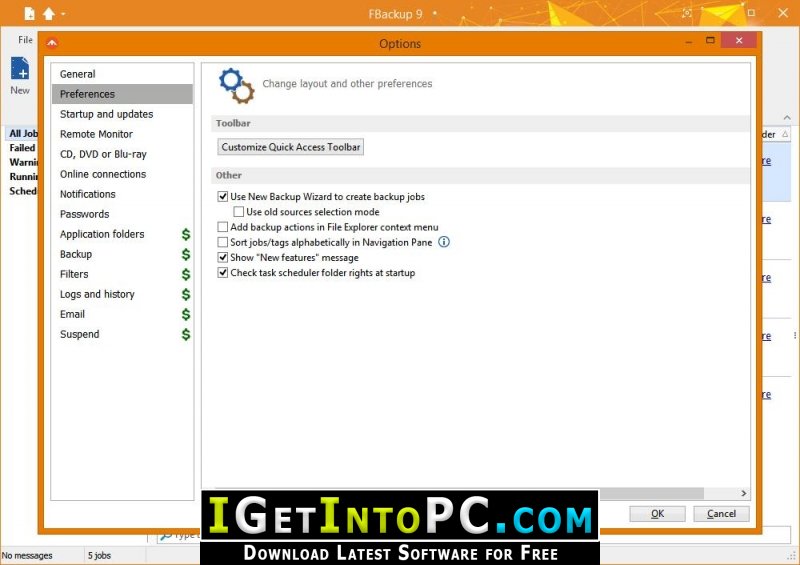This screenshot has width=800, height=565.
Task: Enable Add backup actions in File Explorer
Action: click(x=223, y=227)
